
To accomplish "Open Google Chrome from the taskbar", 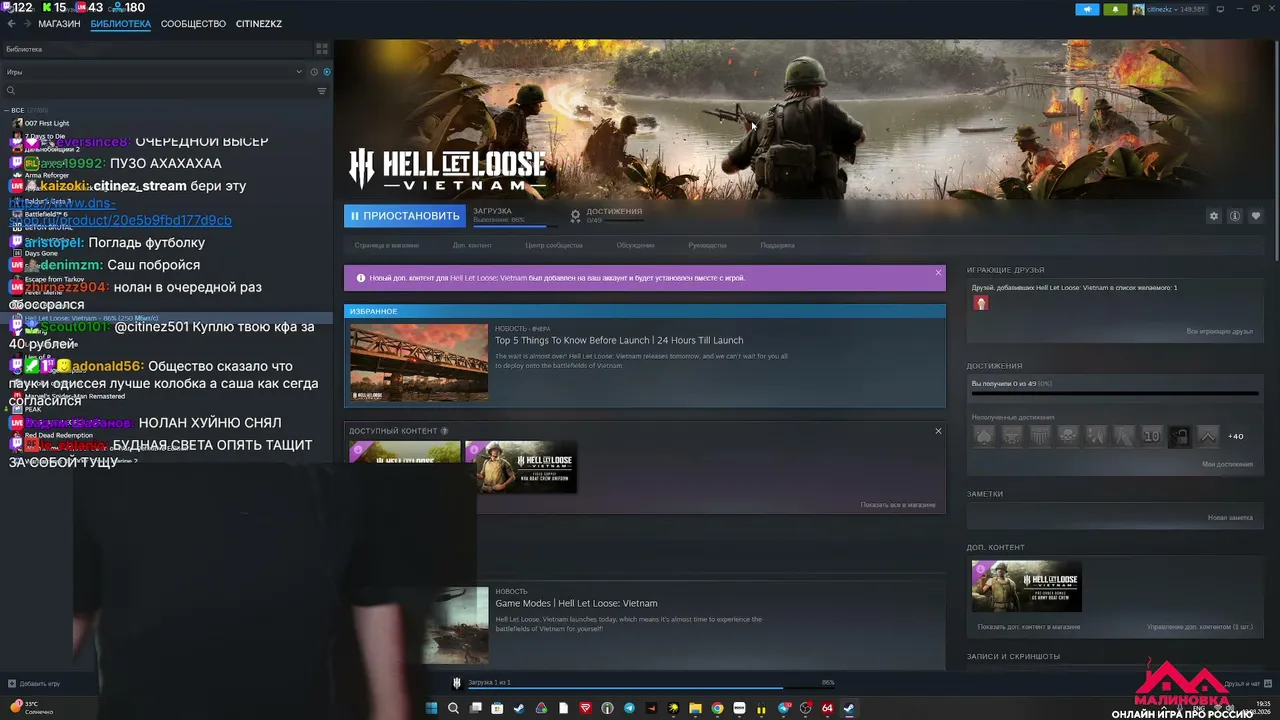I will [x=717, y=708].
